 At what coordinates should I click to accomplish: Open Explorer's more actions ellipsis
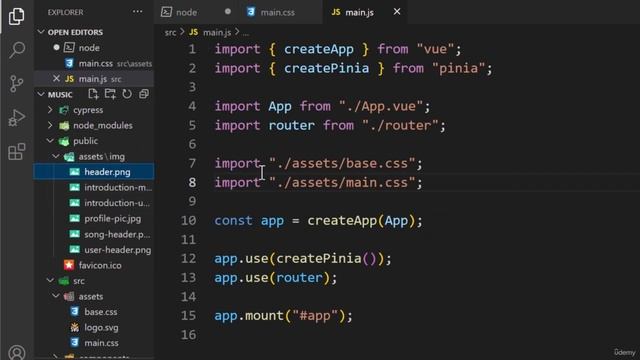[x=138, y=12]
